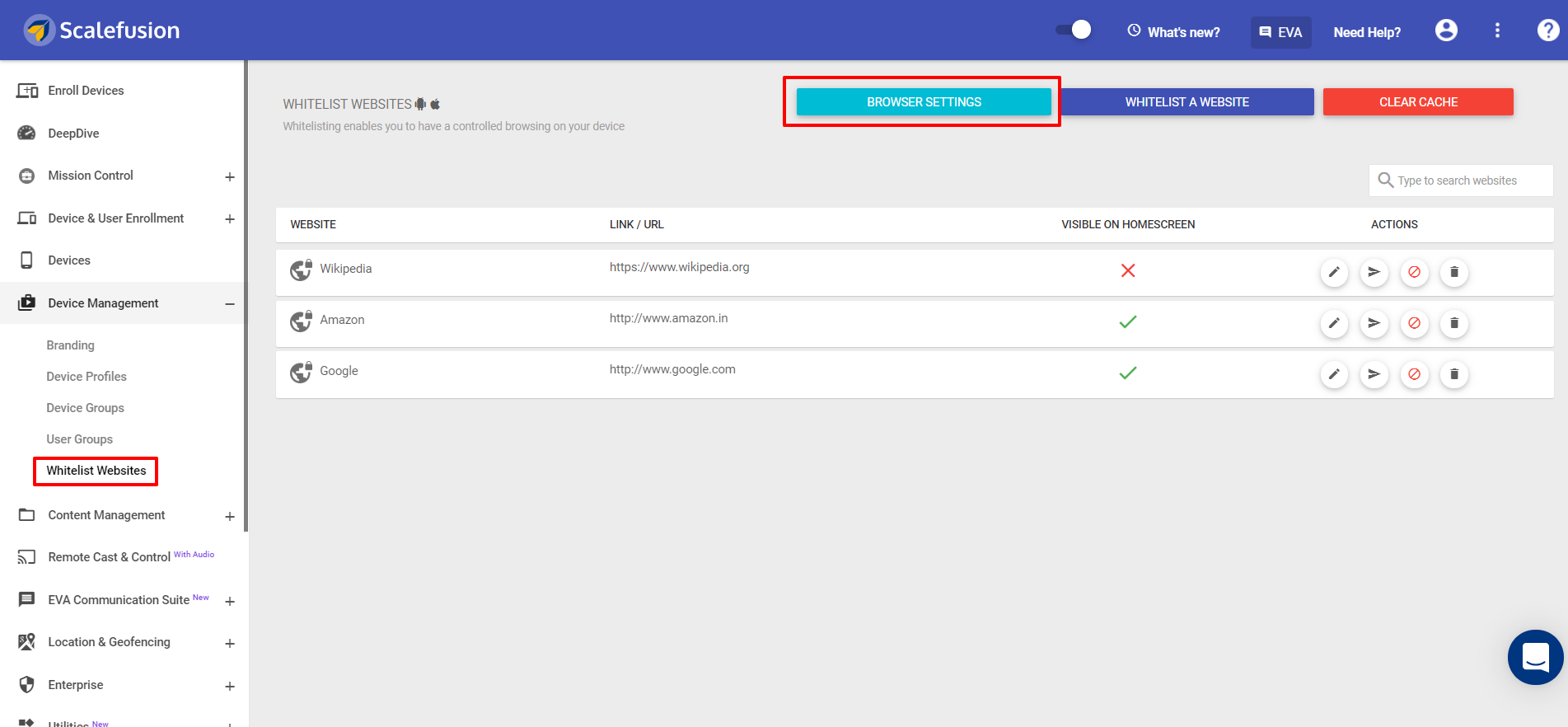Viewport: 1568px width, 727px height.
Task: Publish Amazon with the send icon
Action: (1374, 323)
